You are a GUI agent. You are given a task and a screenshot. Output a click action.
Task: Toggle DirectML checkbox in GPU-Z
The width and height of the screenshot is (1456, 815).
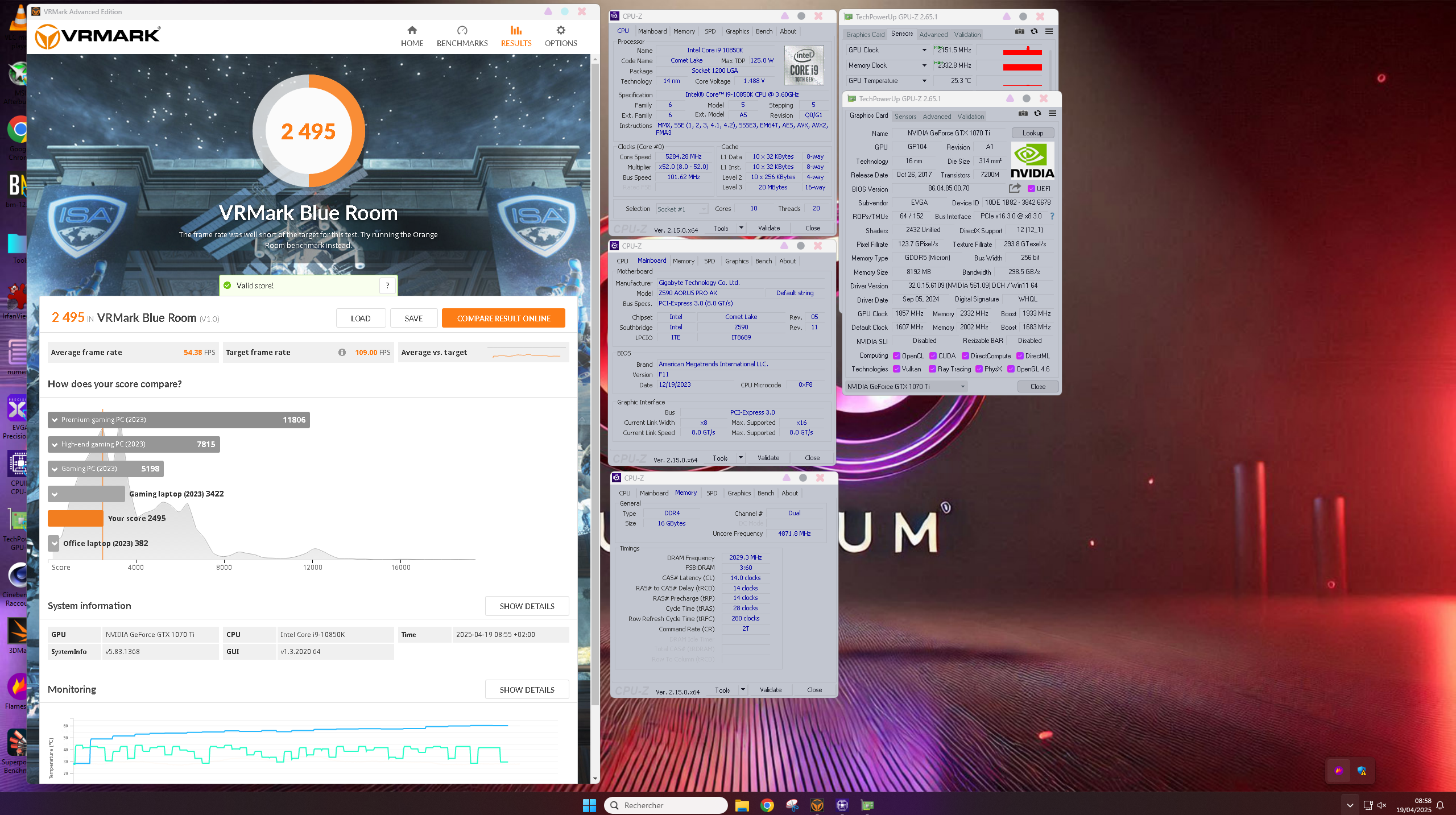point(1020,356)
